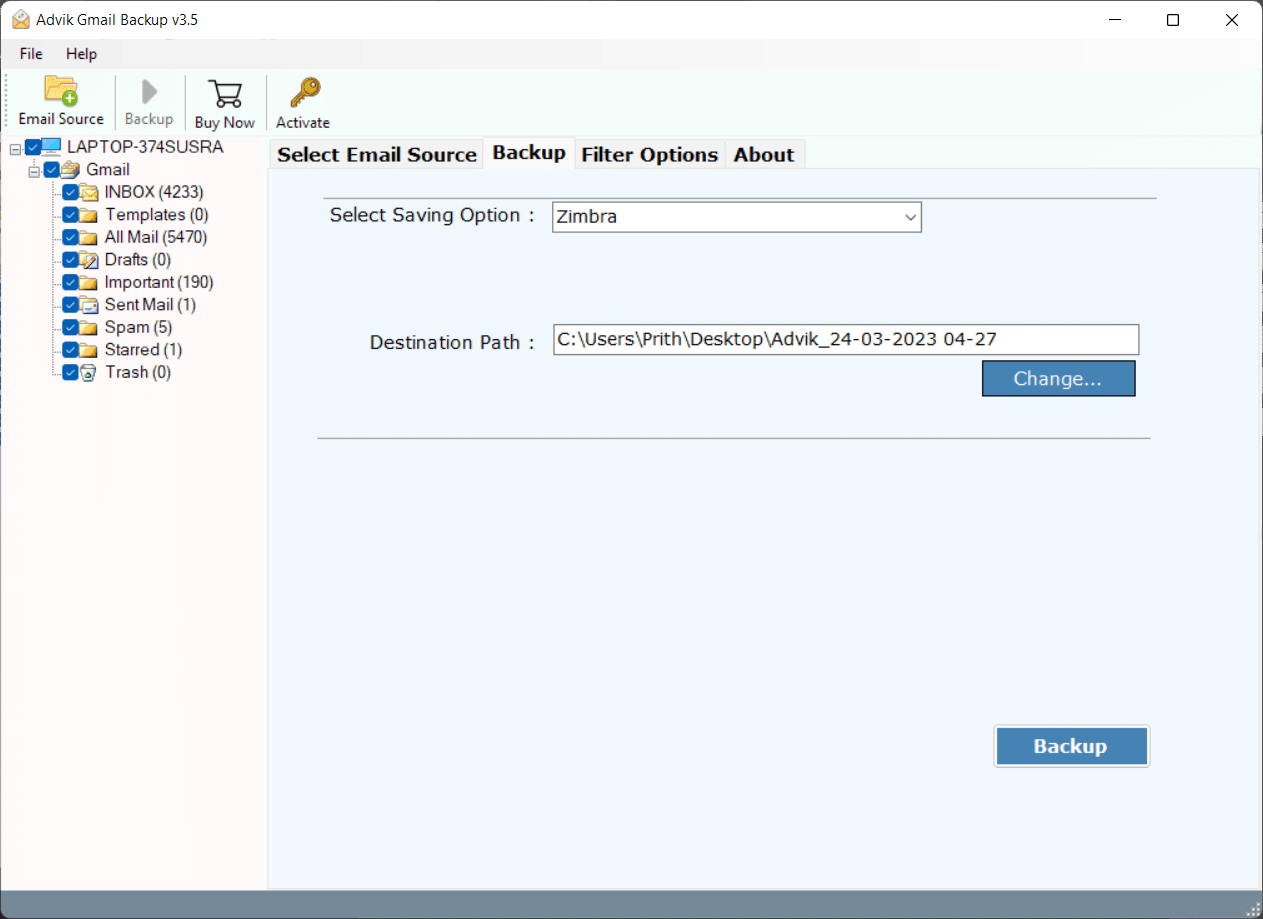This screenshot has height=919, width=1263.
Task: Open the File menu
Action: (31, 54)
